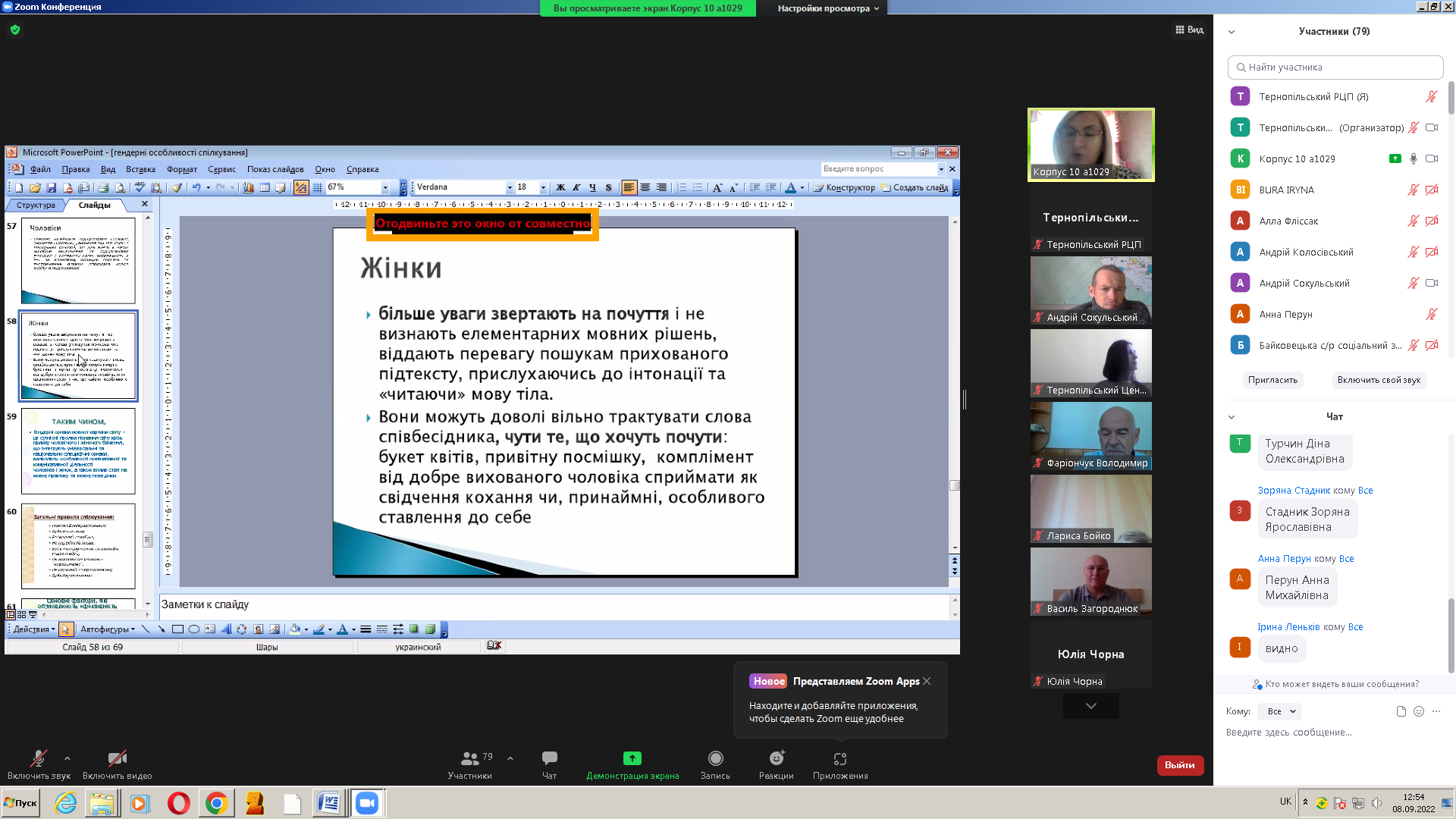Open the Формат menu

(x=181, y=169)
